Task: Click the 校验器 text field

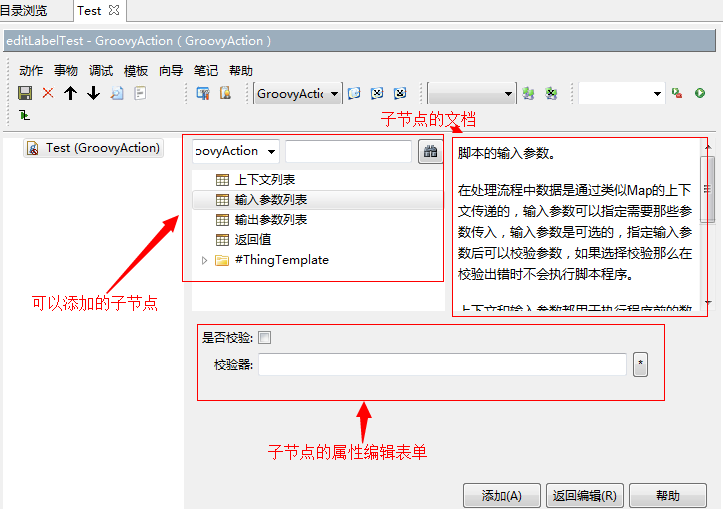Action: [442, 364]
